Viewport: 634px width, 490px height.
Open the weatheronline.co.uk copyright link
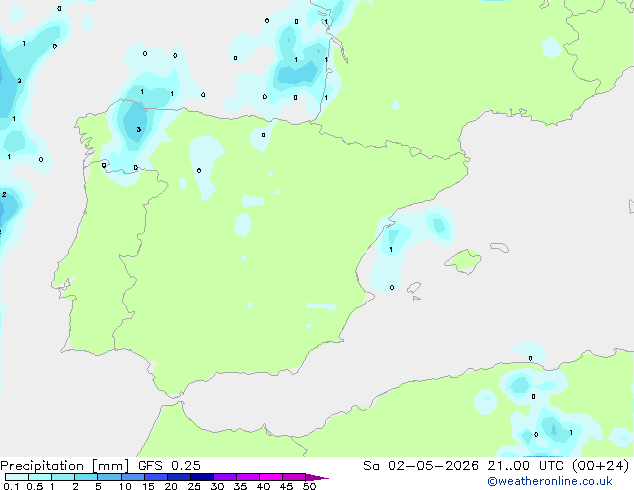[550, 481]
